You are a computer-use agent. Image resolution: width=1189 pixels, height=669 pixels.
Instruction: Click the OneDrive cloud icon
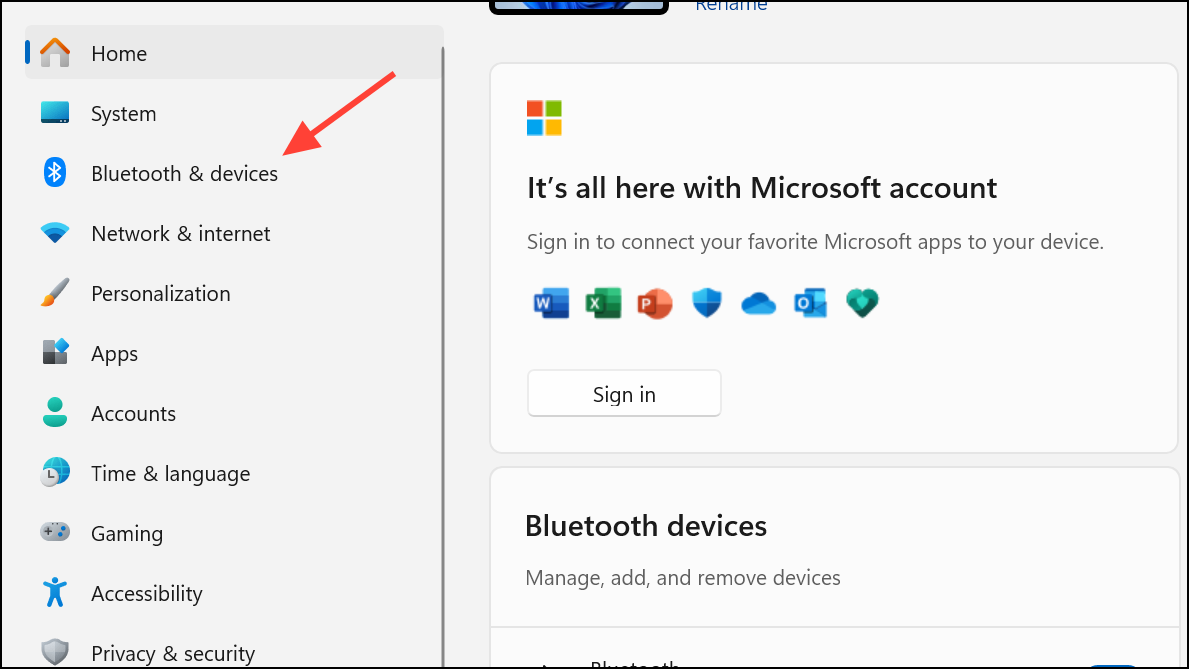(758, 302)
